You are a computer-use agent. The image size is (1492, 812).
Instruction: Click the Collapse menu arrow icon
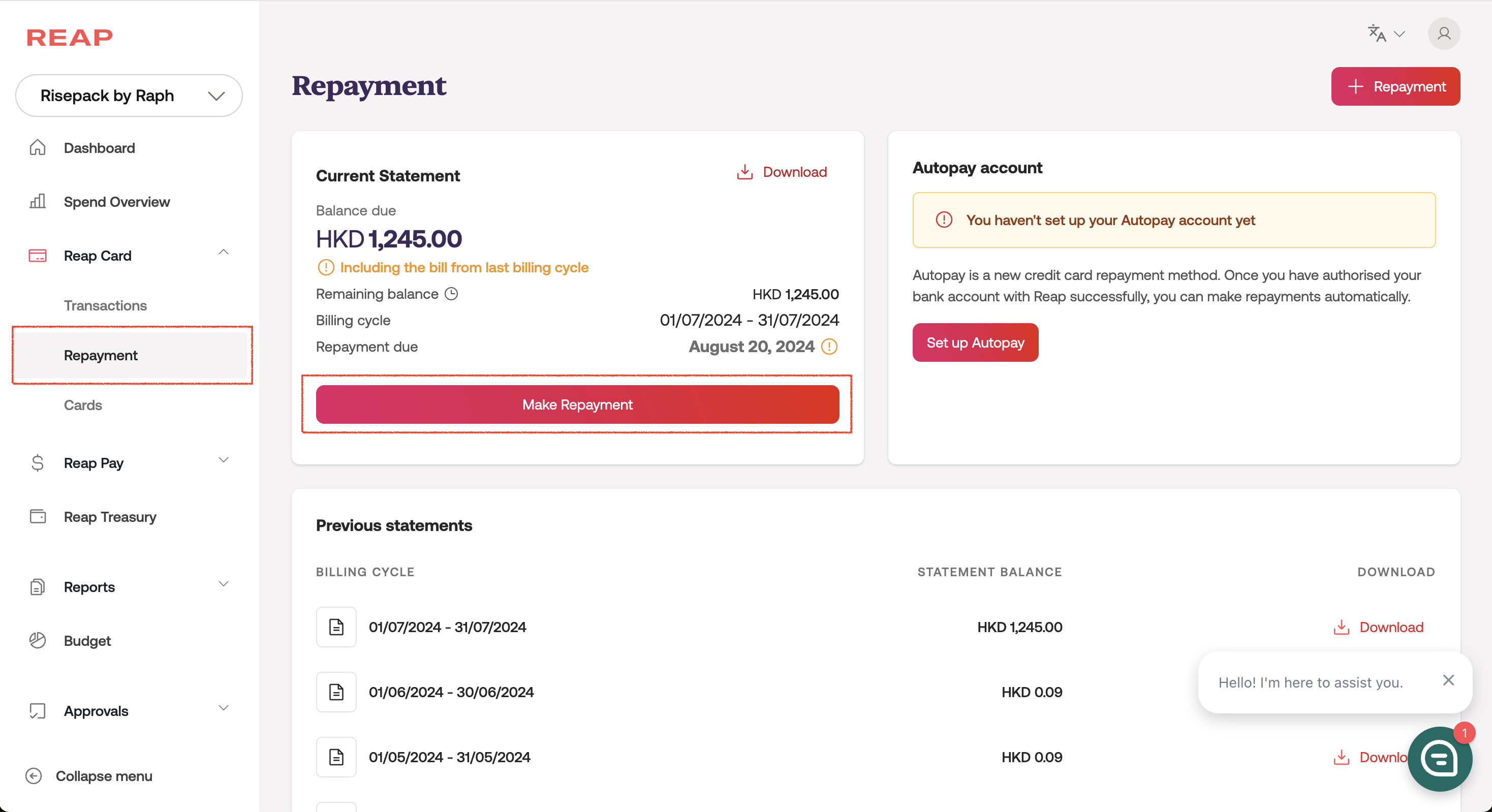[x=34, y=776]
